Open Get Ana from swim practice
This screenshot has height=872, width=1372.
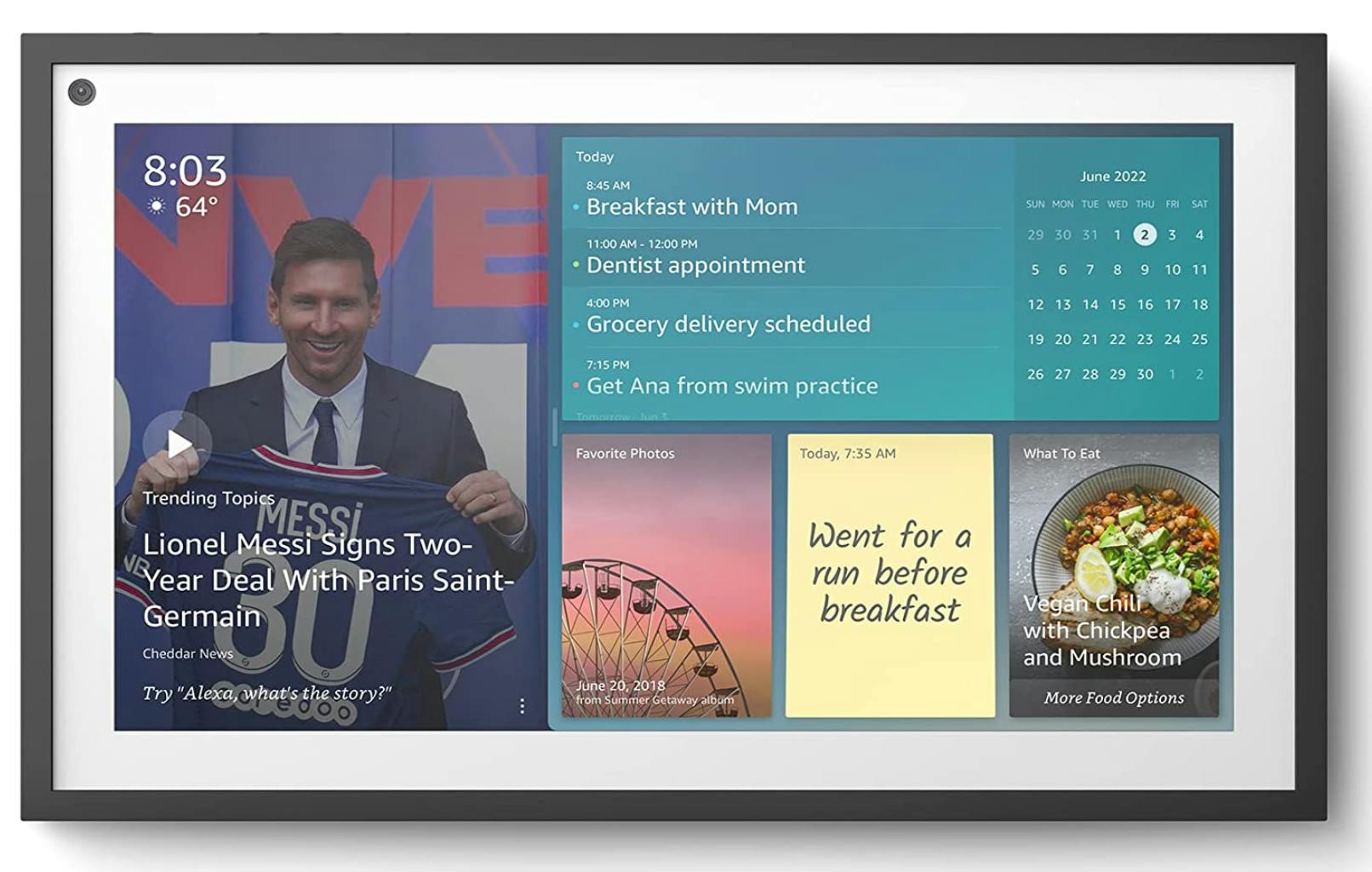pos(731,387)
